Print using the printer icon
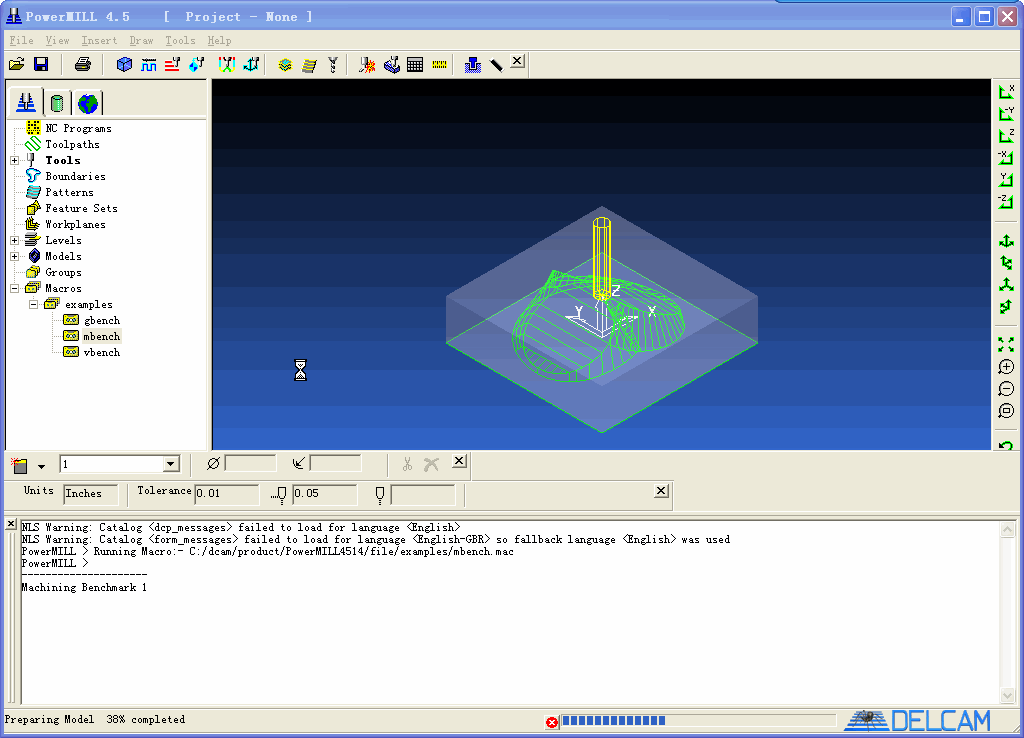The width and height of the screenshot is (1024, 738). click(x=83, y=64)
